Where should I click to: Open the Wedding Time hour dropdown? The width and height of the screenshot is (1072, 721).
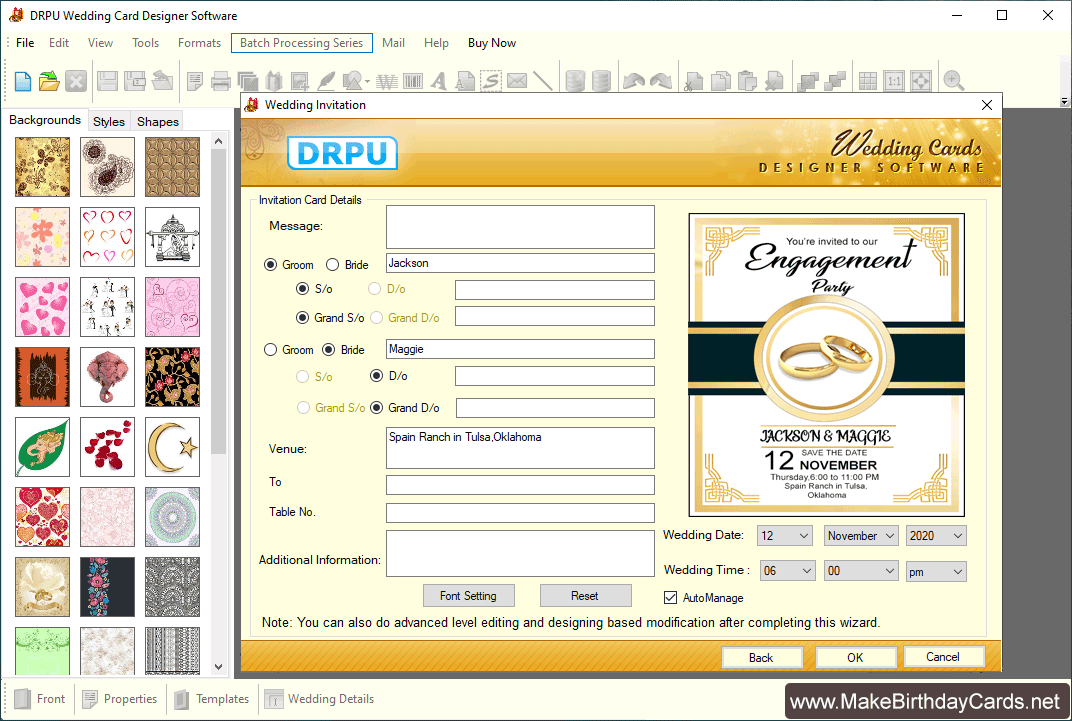coord(788,571)
